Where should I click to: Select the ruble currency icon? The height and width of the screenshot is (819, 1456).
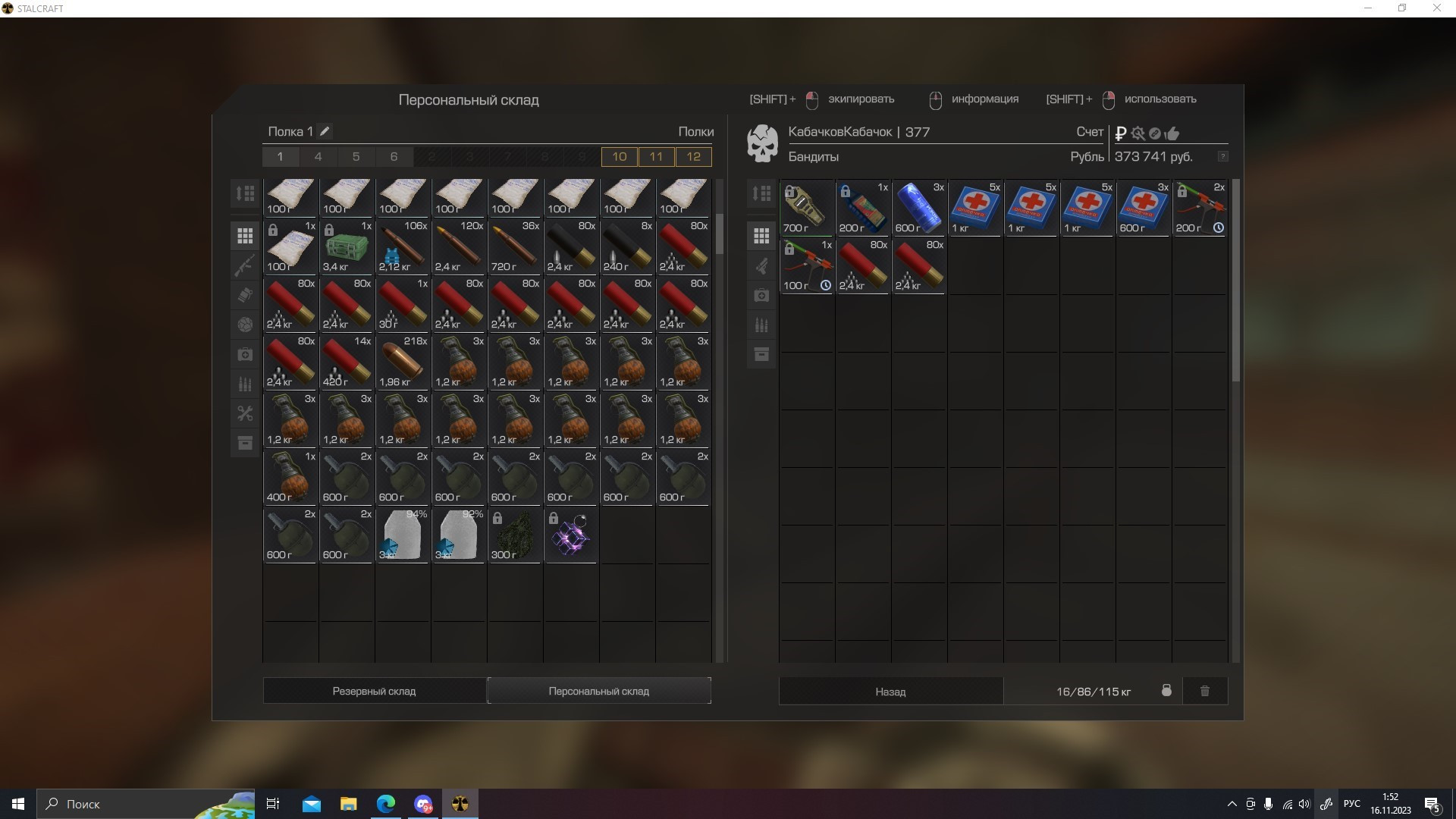(1121, 133)
